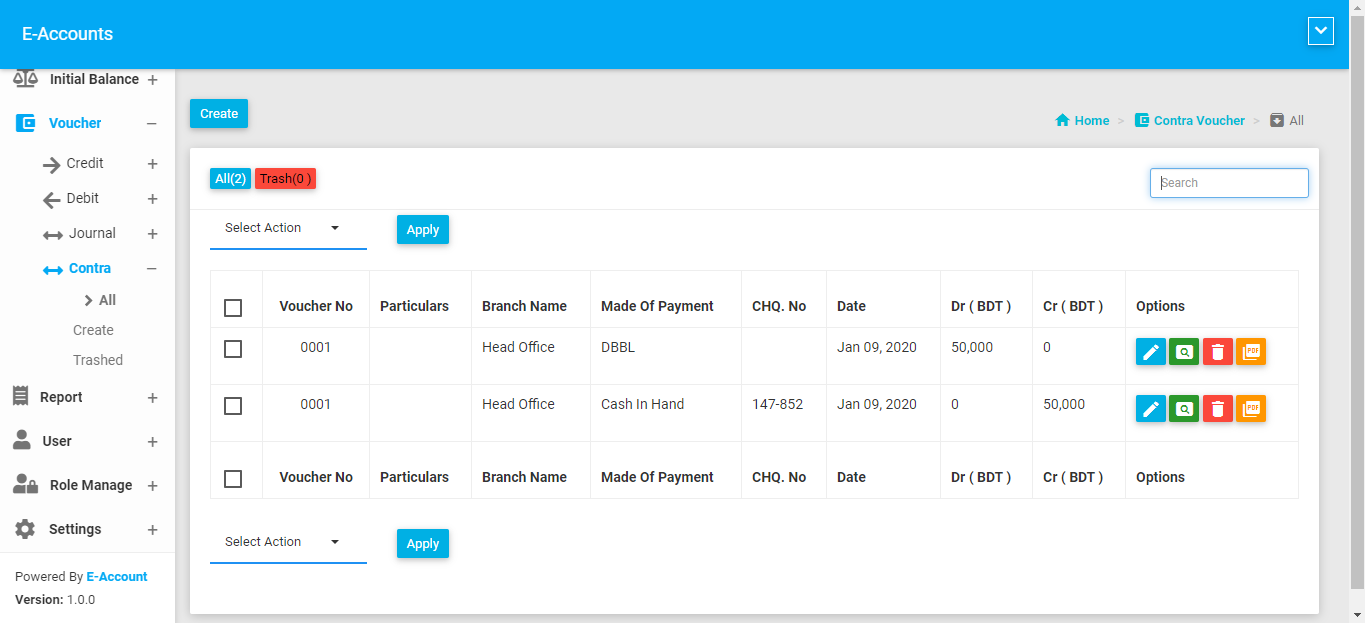
Task: Click the green view icon for the DBBL row
Action: pos(1184,352)
